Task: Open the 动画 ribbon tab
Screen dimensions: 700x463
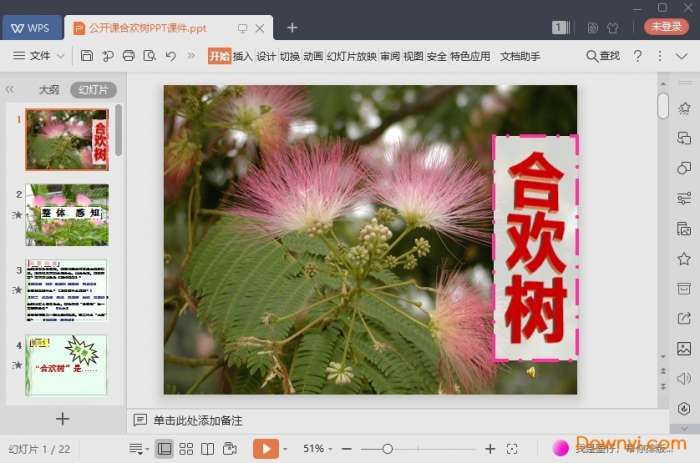Action: click(x=313, y=56)
